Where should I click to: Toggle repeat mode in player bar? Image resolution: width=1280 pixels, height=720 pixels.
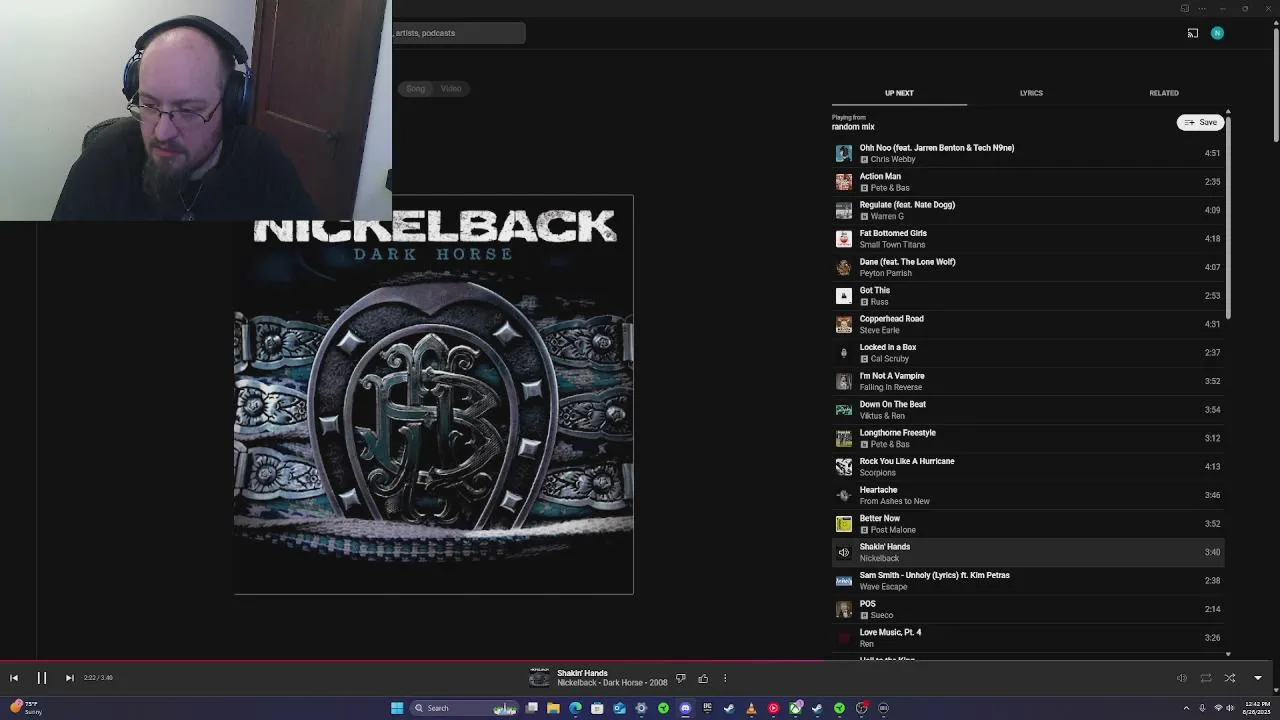1206,678
